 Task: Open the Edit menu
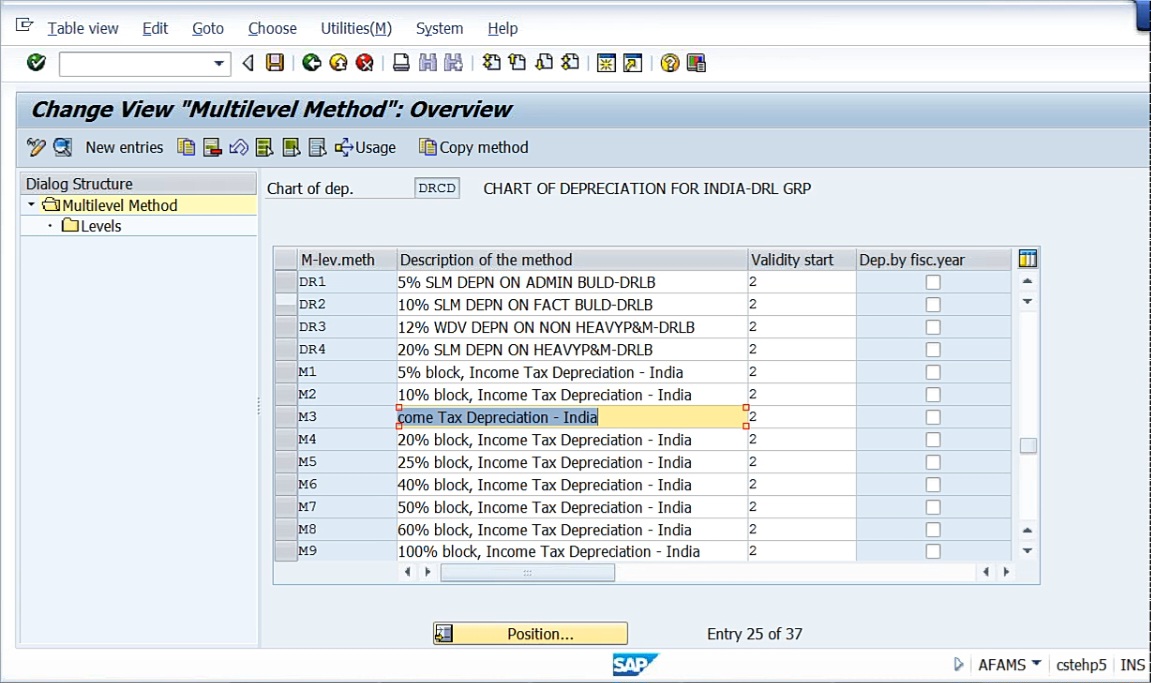click(x=155, y=29)
